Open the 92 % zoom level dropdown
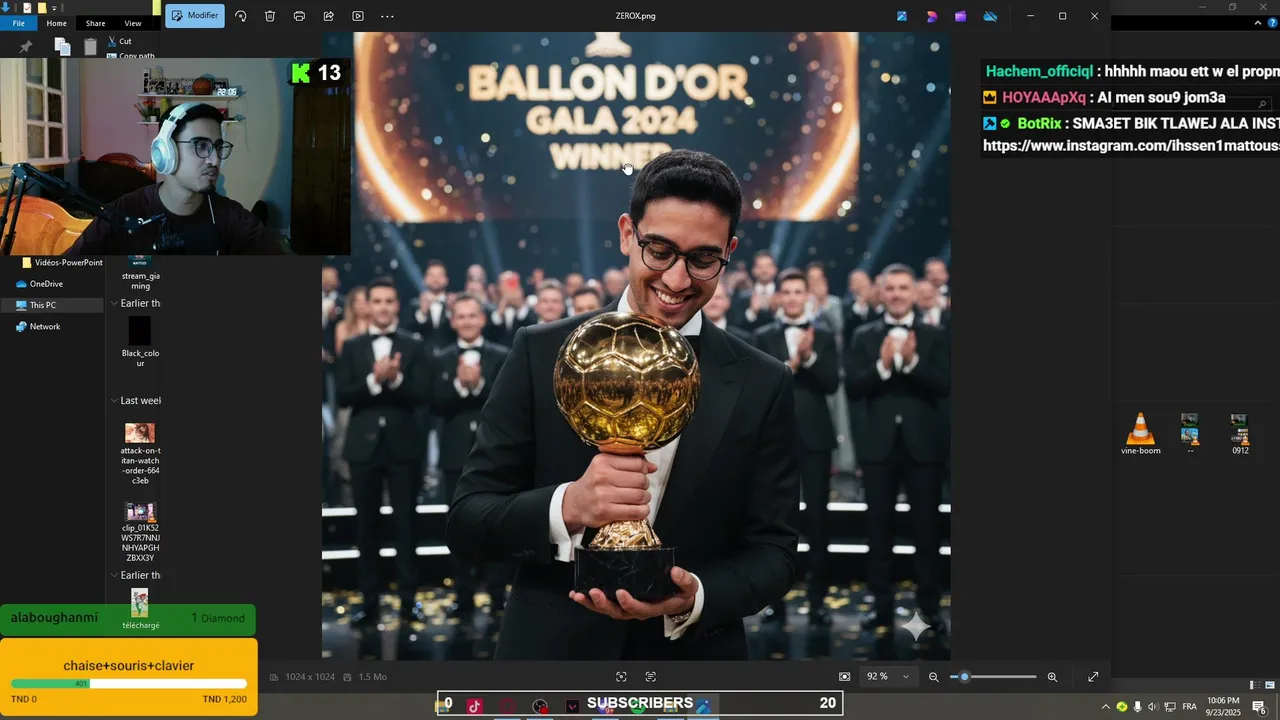 [x=888, y=677]
